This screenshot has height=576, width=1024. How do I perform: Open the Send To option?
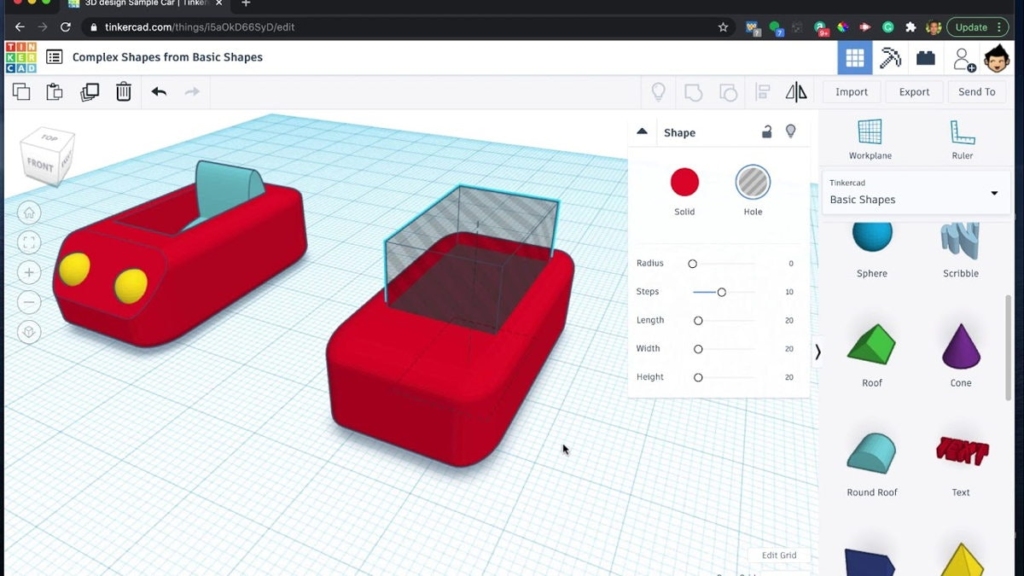click(976, 92)
